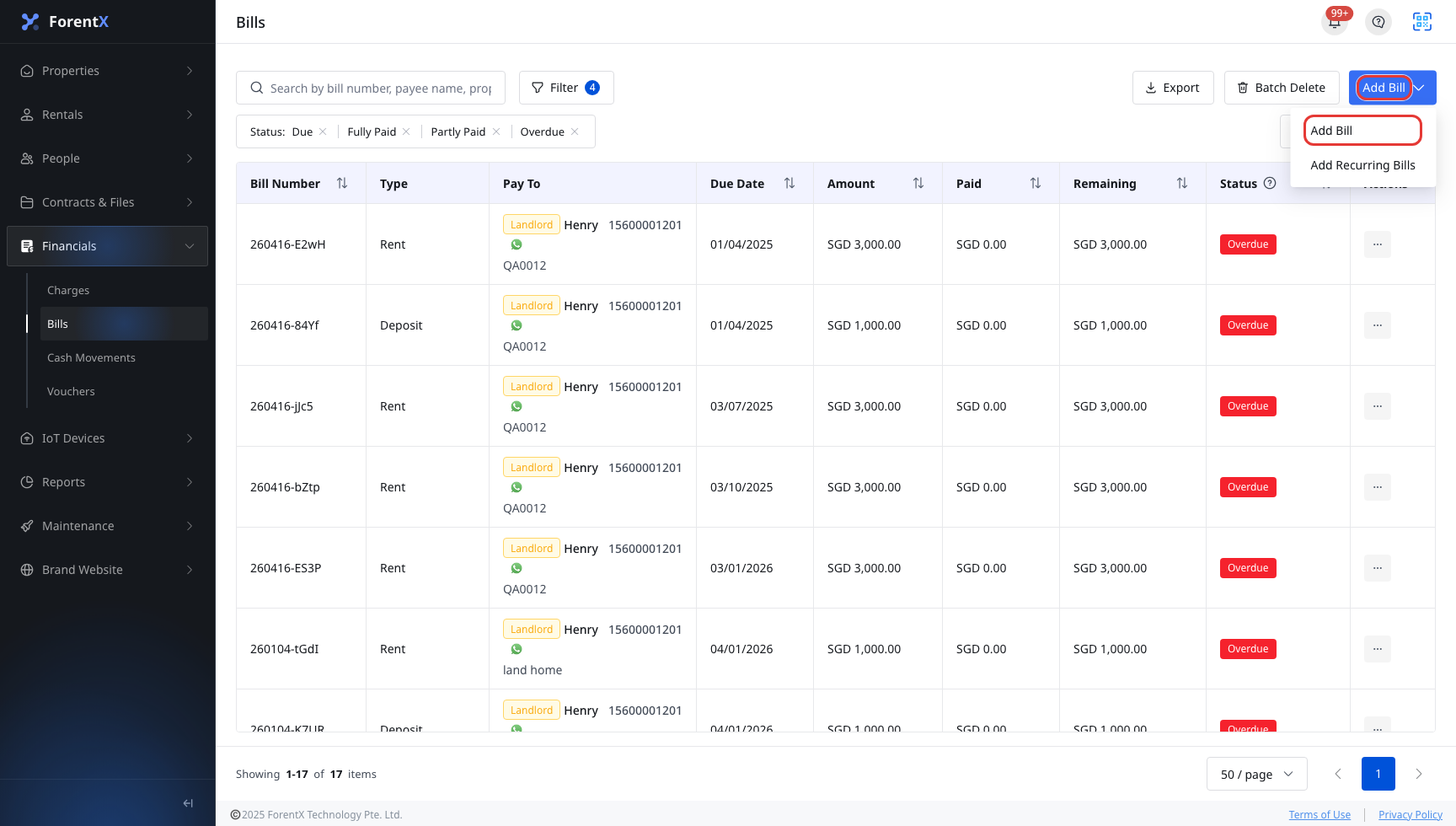This screenshot has height=826, width=1456.
Task: Sort by Bill Number column icon
Action: pyautogui.click(x=342, y=183)
